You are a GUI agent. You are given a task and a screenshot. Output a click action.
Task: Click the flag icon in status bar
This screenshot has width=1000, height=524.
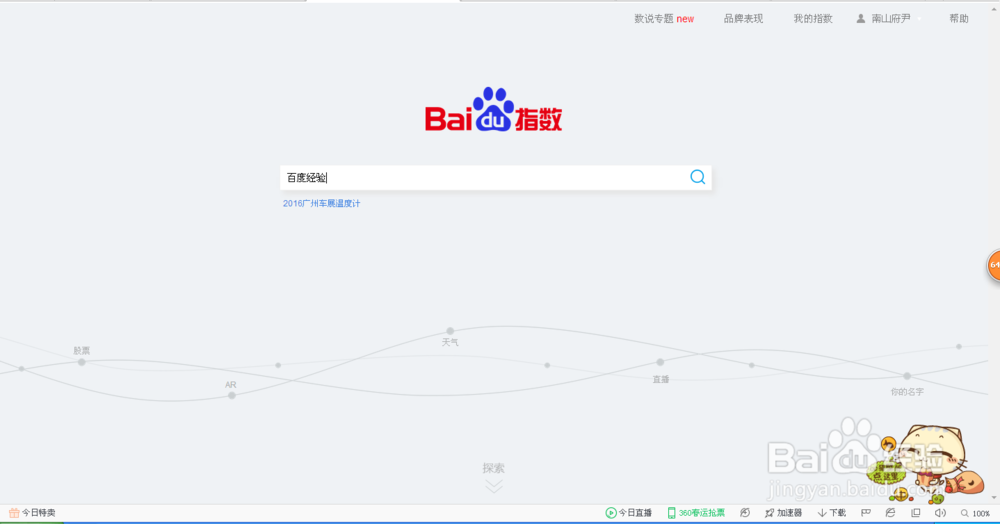pos(866,513)
